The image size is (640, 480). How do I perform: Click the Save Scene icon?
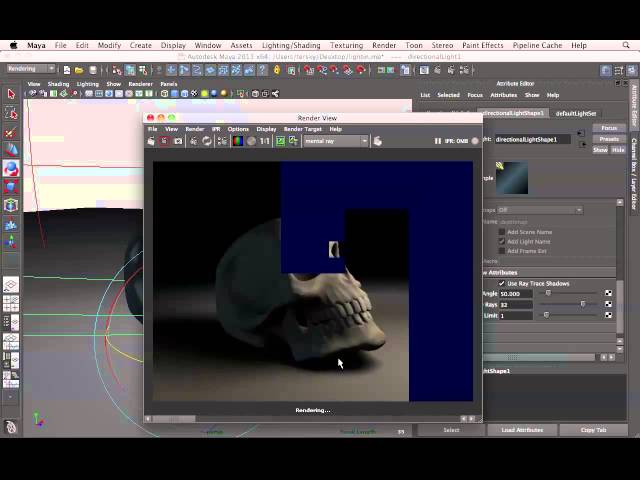pos(93,70)
